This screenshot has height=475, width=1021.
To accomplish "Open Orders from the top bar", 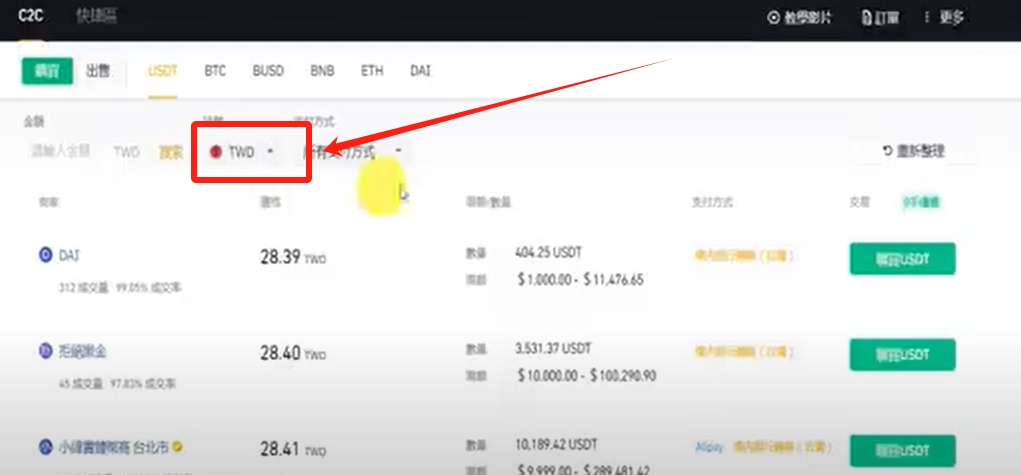I will point(880,17).
